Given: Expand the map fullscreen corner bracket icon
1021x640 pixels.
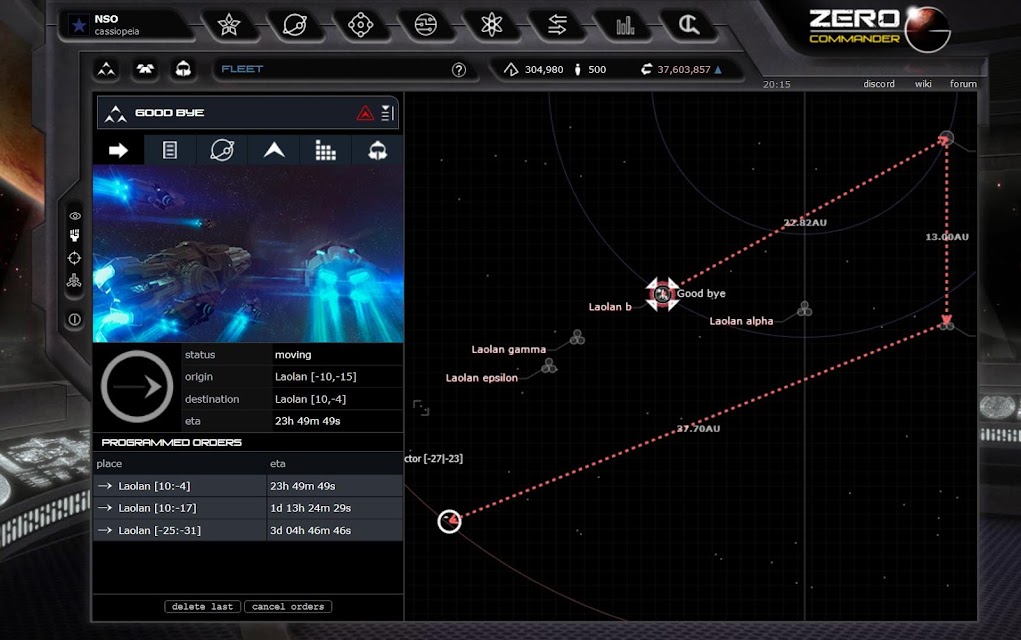Looking at the screenshot, I should click(421, 408).
